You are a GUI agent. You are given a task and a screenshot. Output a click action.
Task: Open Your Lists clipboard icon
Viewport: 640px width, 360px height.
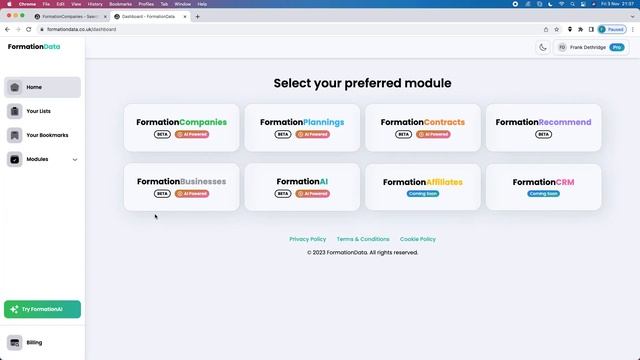tap(15, 111)
